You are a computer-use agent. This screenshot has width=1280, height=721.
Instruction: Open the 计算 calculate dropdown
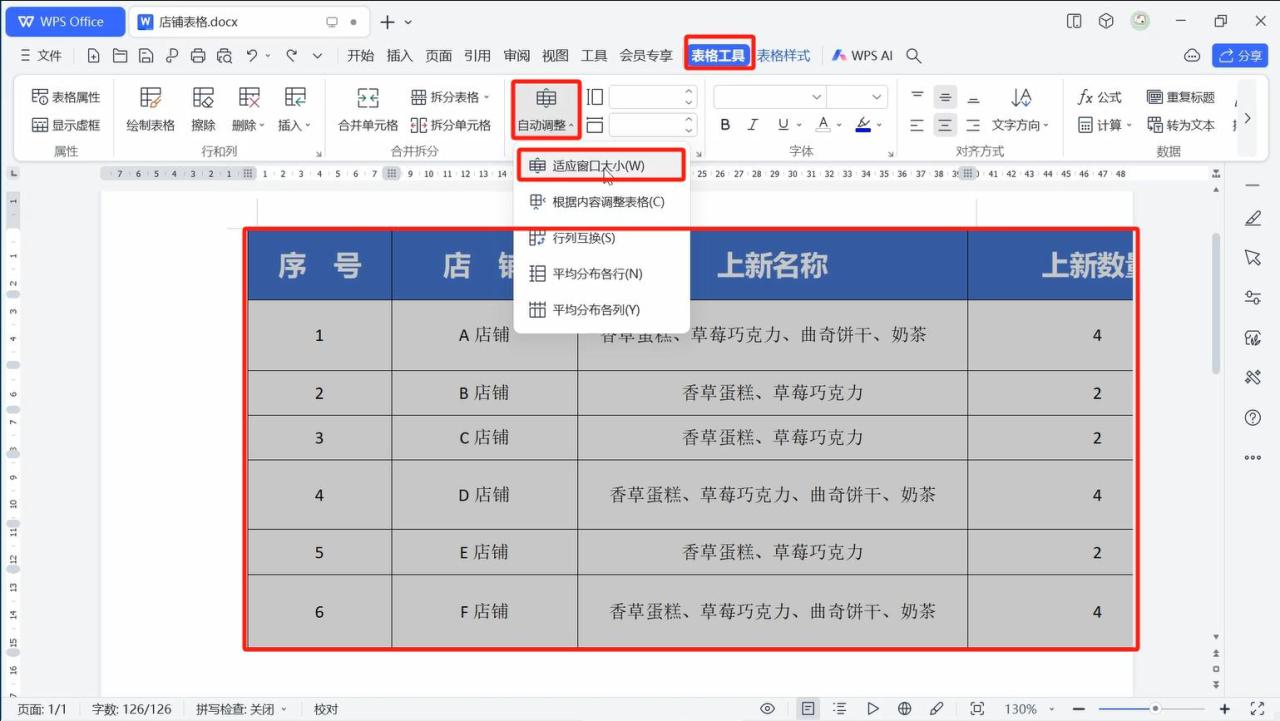[x=1104, y=125]
